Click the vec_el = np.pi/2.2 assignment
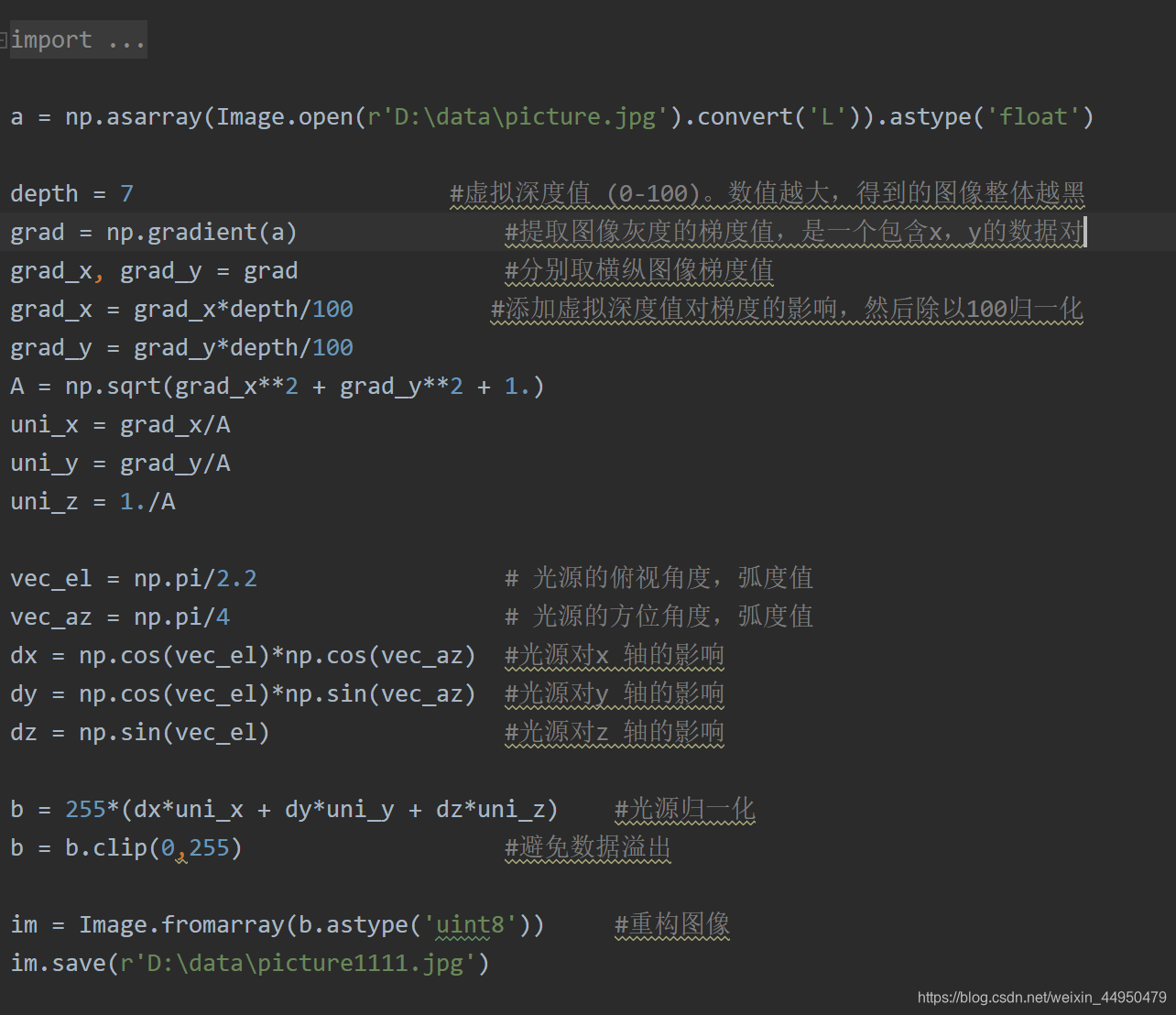1176x1015 pixels. 133,577
